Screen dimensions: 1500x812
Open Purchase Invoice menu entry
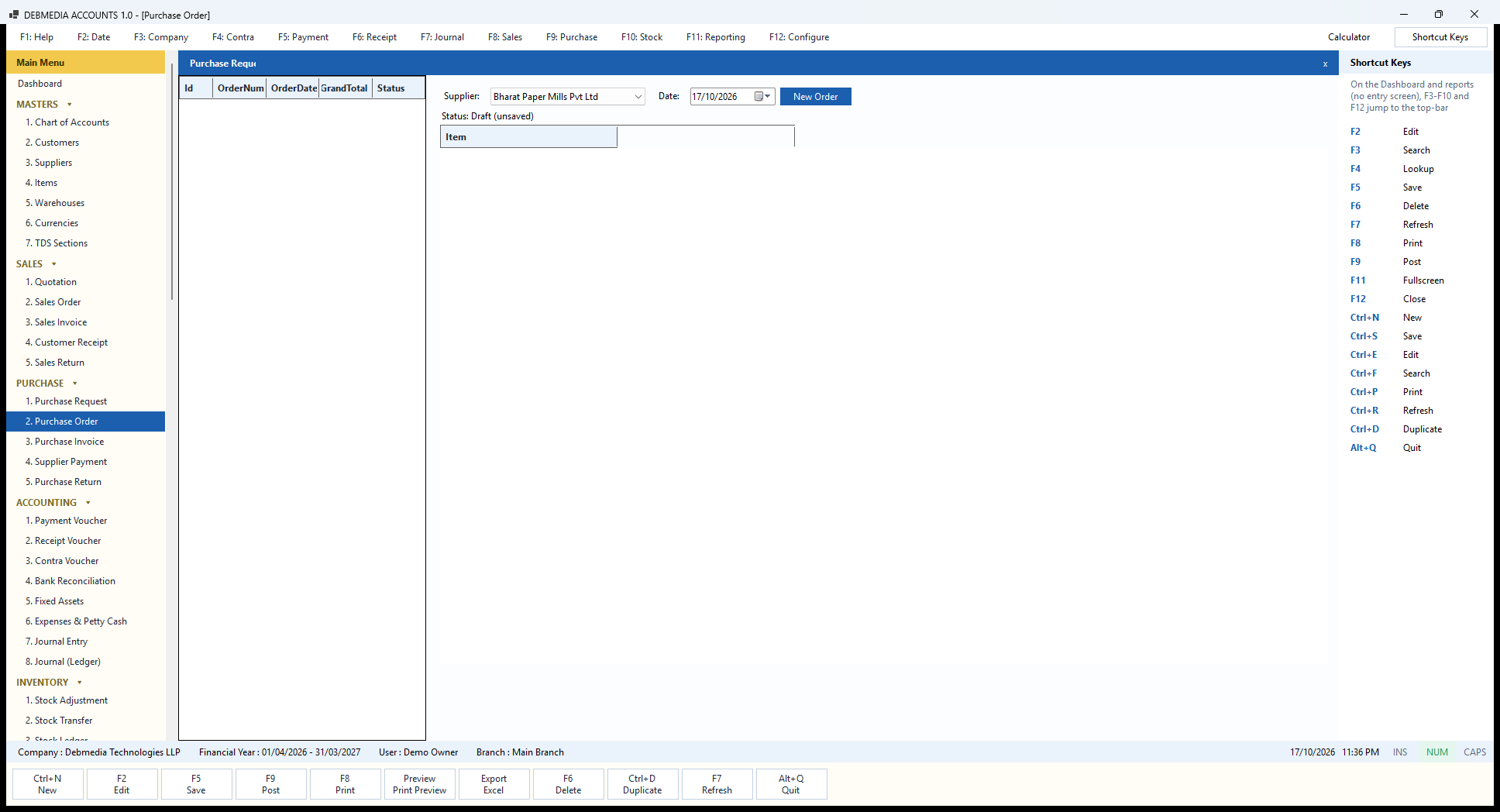pyautogui.click(x=64, y=442)
